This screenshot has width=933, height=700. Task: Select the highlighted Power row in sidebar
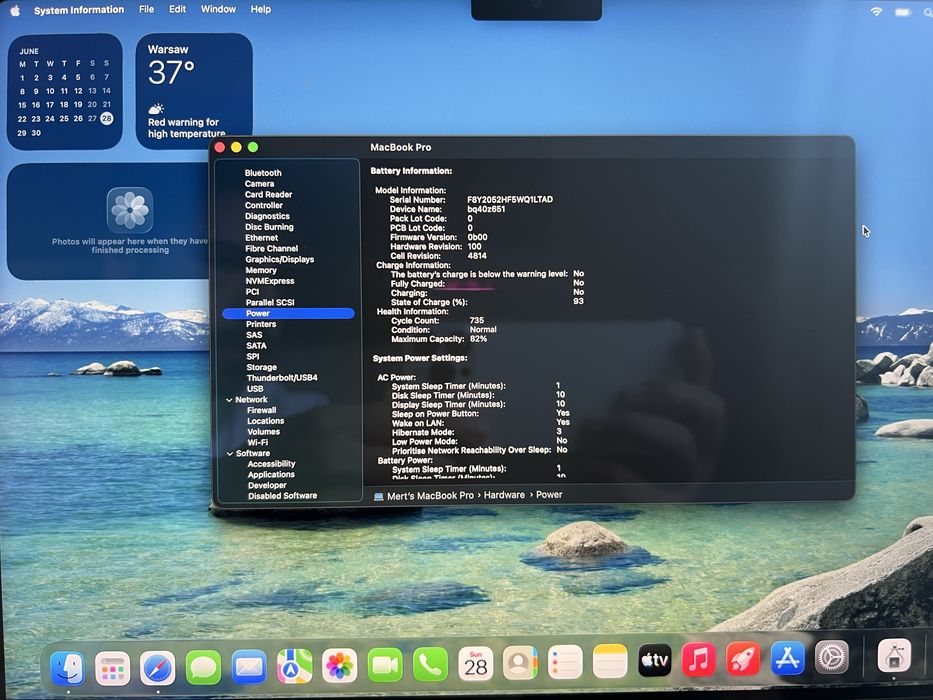click(289, 313)
